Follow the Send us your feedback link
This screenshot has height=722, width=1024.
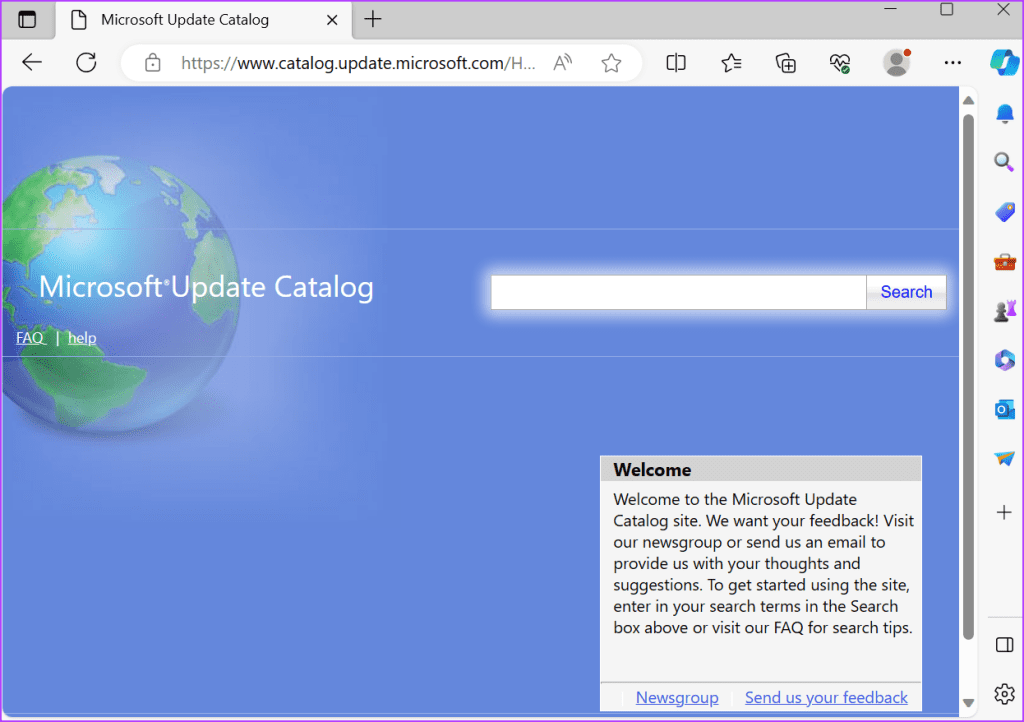pos(826,697)
